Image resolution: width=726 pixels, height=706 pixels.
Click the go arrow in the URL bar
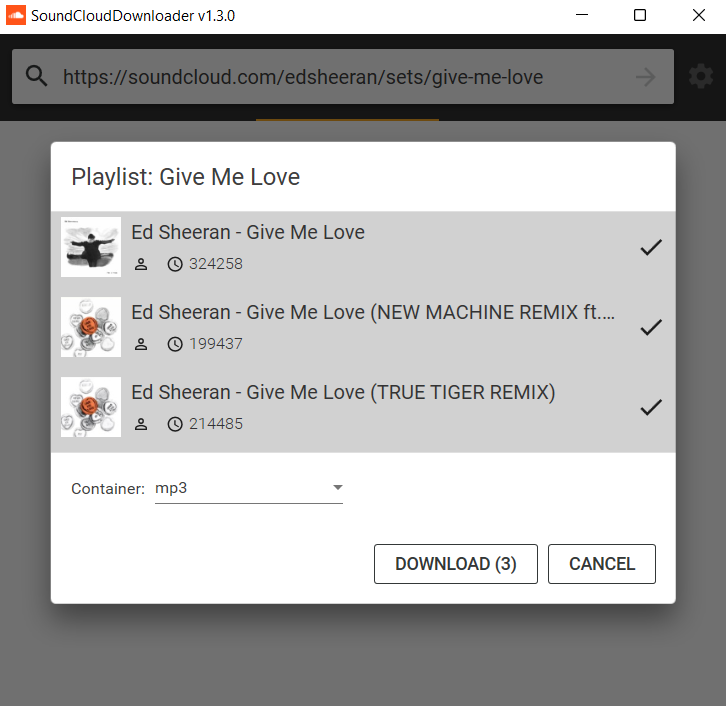645,76
